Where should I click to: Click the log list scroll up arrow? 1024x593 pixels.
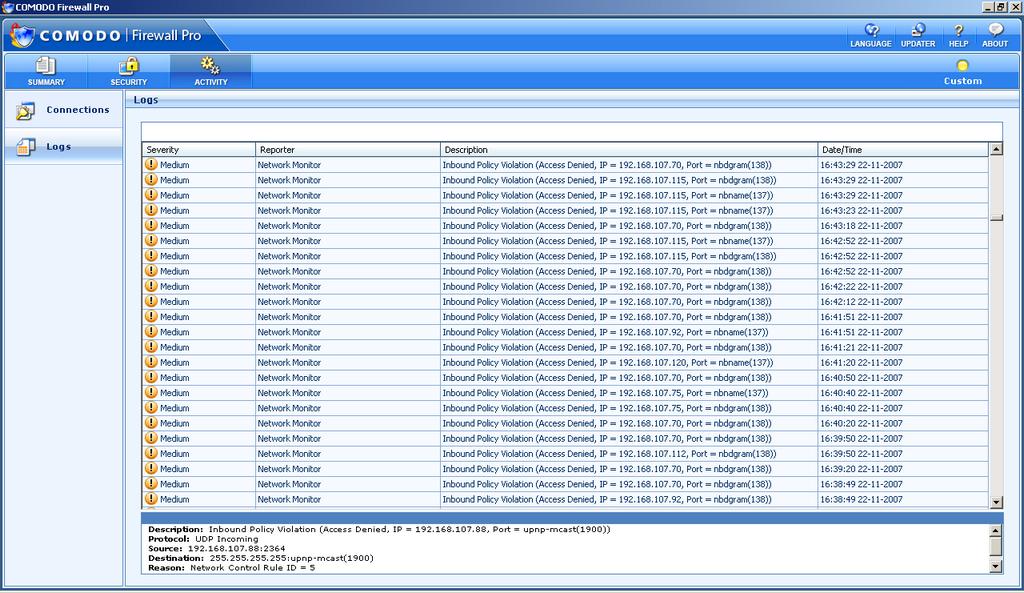996,150
